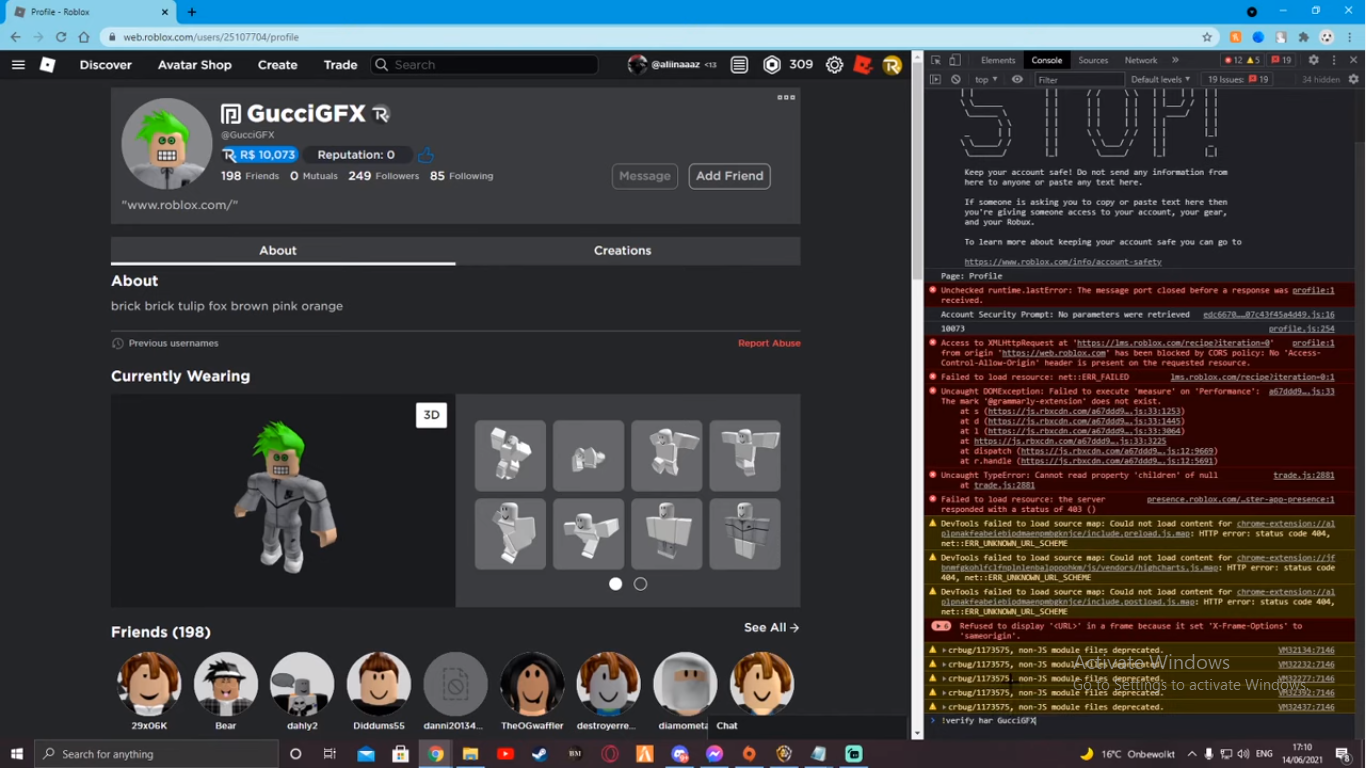The image size is (1366, 768).
Task: Open the Chat bar at the bottom
Action: tap(808, 726)
